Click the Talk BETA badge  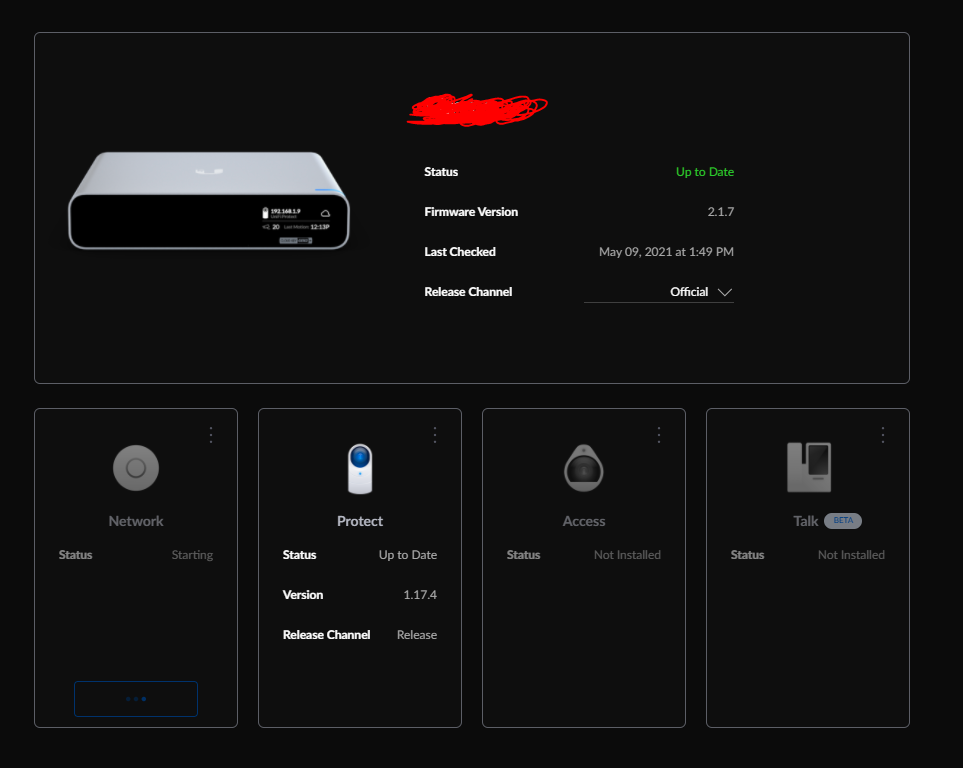(843, 521)
